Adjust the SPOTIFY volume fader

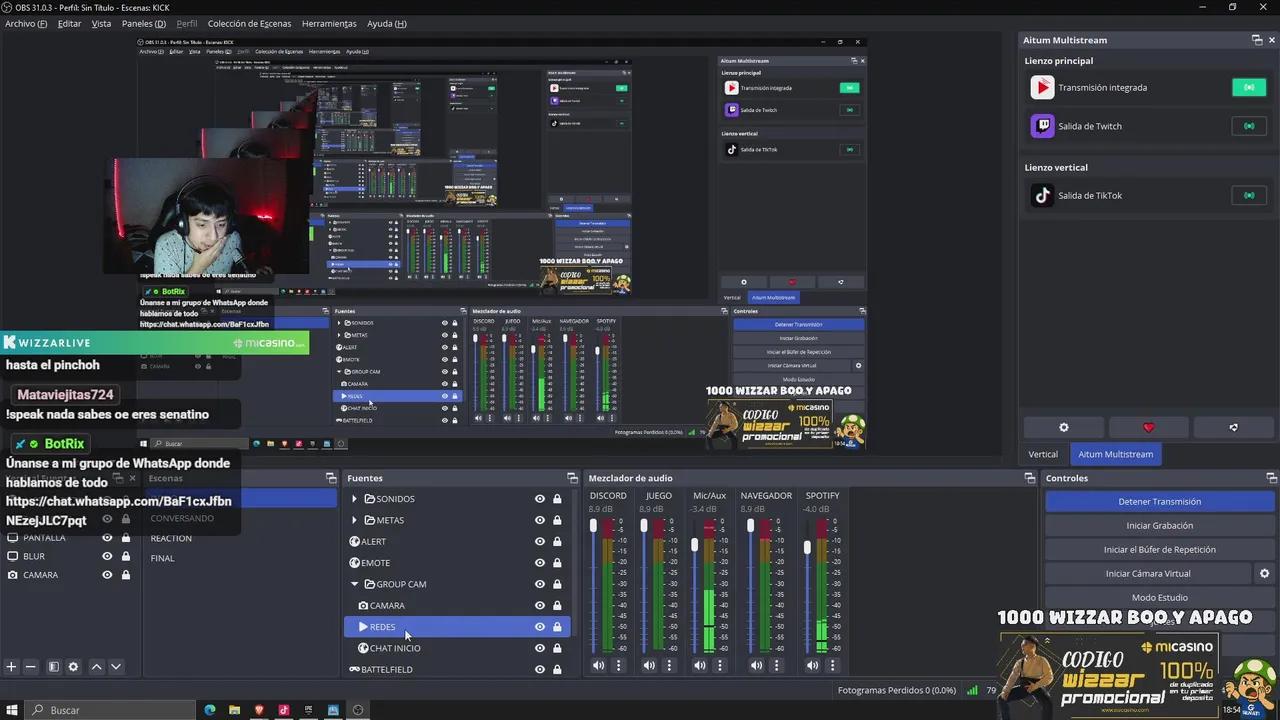point(808,547)
